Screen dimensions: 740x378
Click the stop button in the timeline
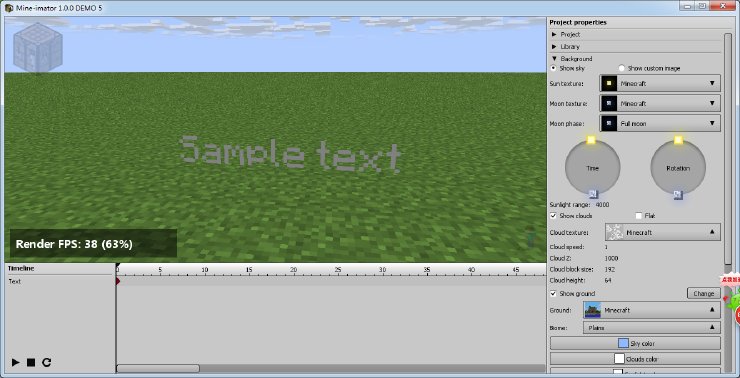31,362
